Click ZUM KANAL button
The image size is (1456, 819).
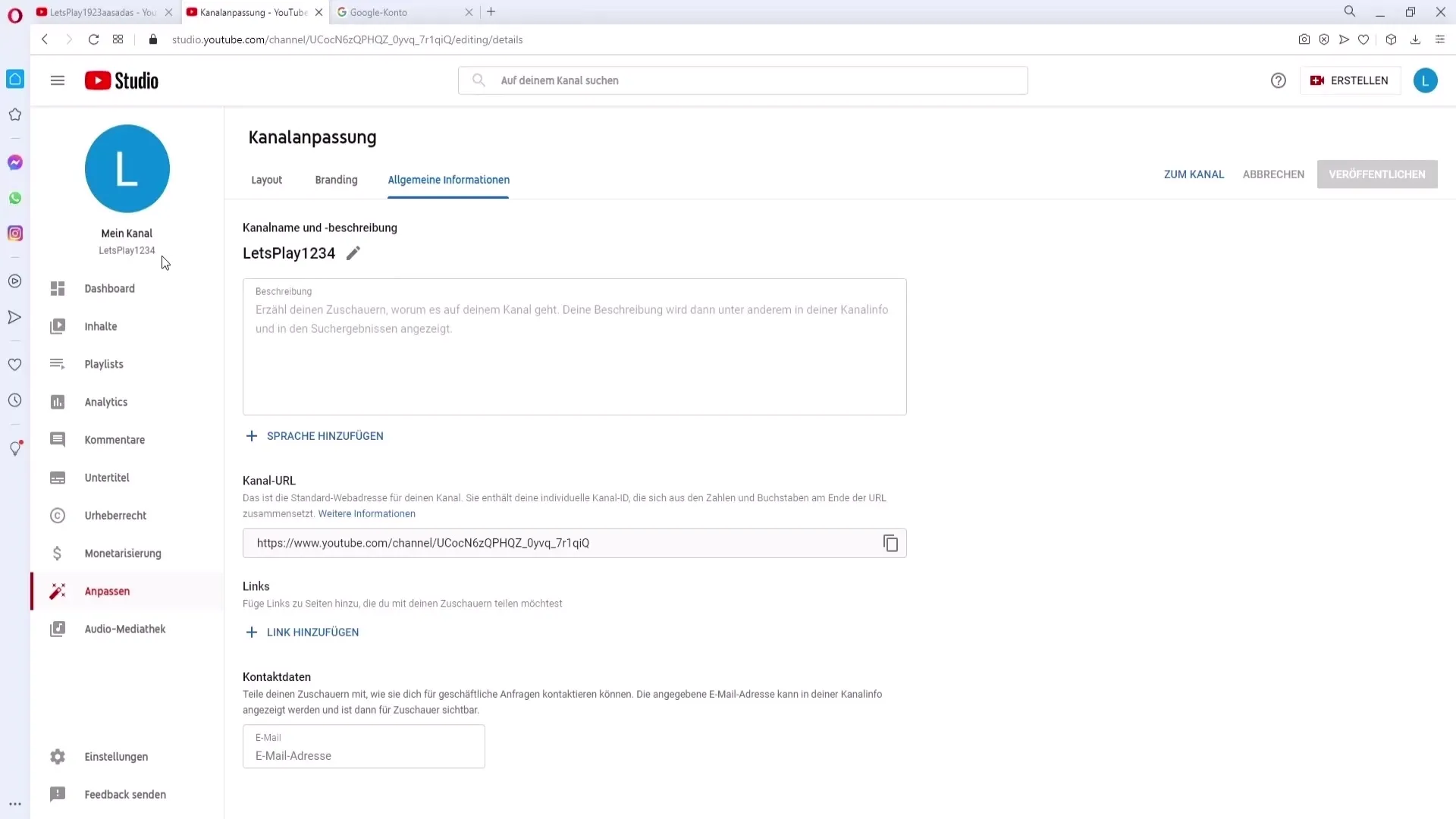(x=1194, y=174)
